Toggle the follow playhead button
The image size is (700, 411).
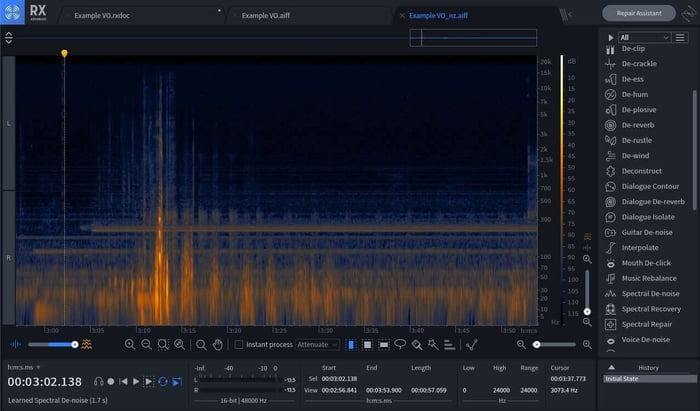177,382
